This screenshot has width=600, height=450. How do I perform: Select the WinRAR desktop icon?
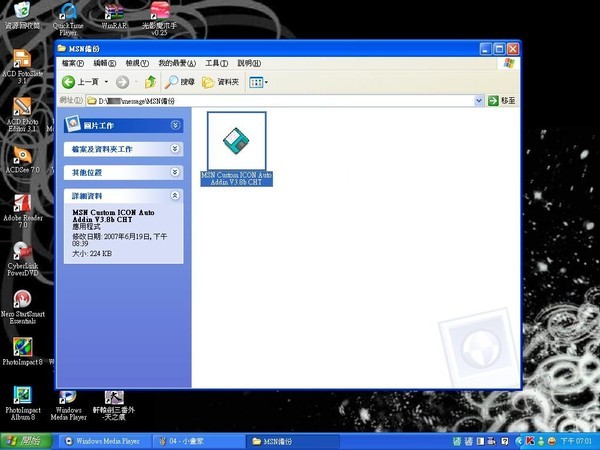114,15
